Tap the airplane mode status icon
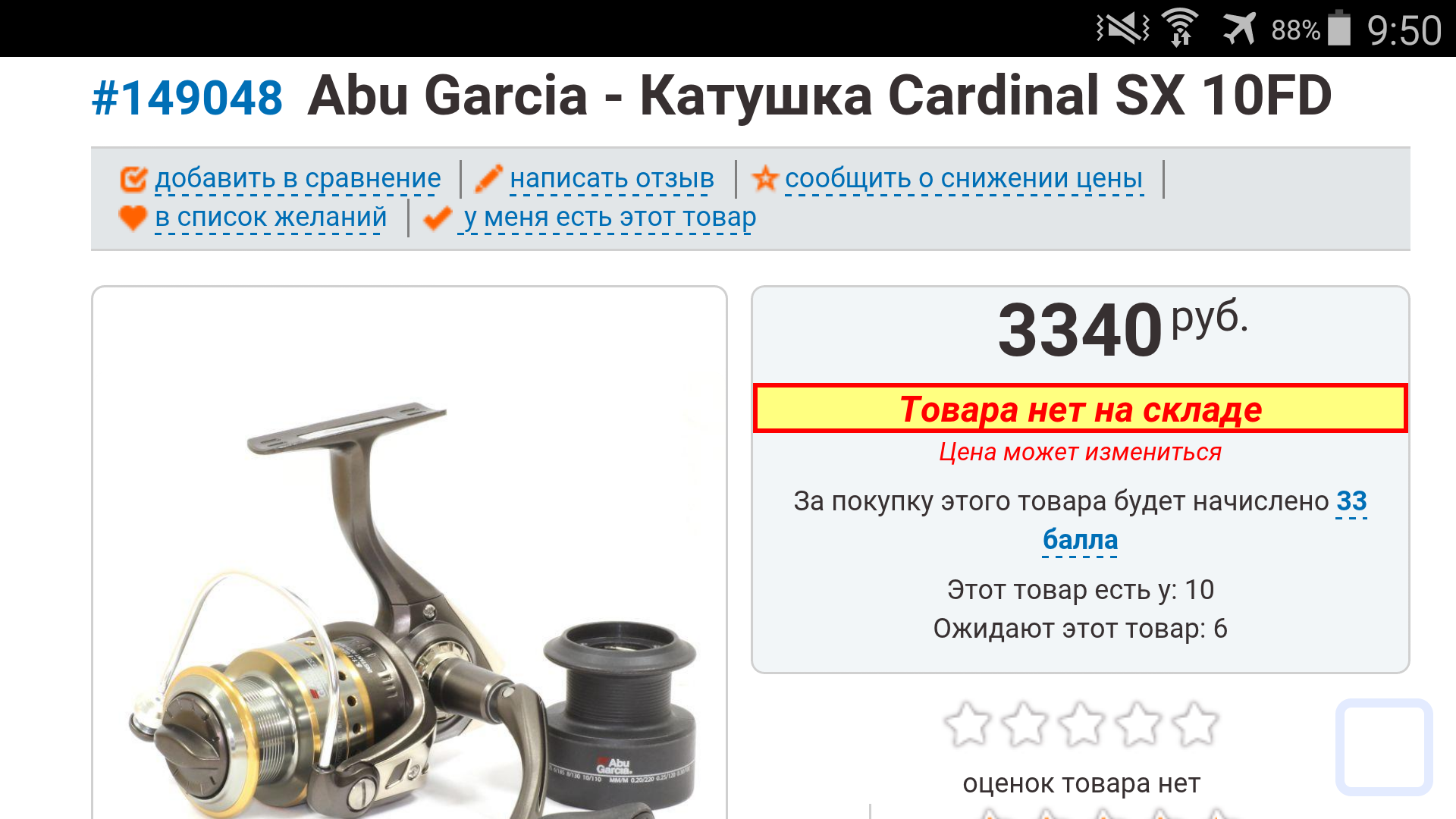Screen dimensions: 1456x819 point(1239,29)
